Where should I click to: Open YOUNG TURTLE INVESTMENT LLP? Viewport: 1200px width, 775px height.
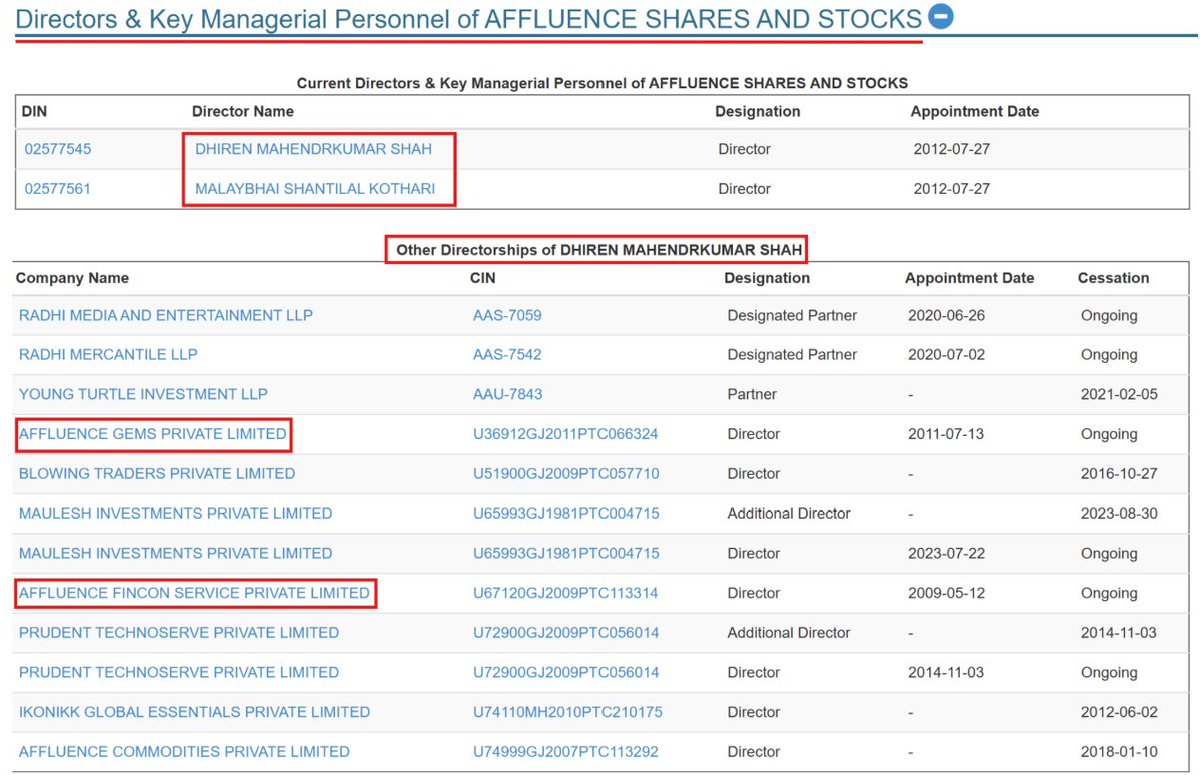pyautogui.click(x=143, y=394)
